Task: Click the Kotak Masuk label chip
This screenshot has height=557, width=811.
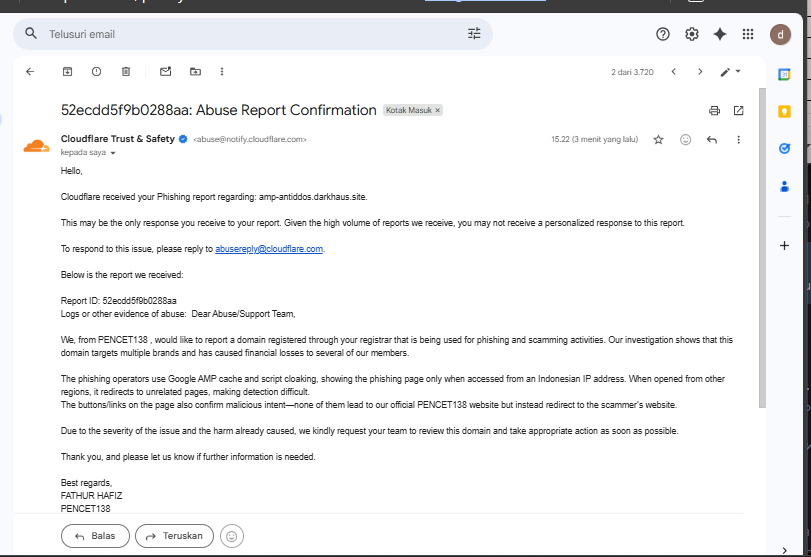Action: point(409,110)
